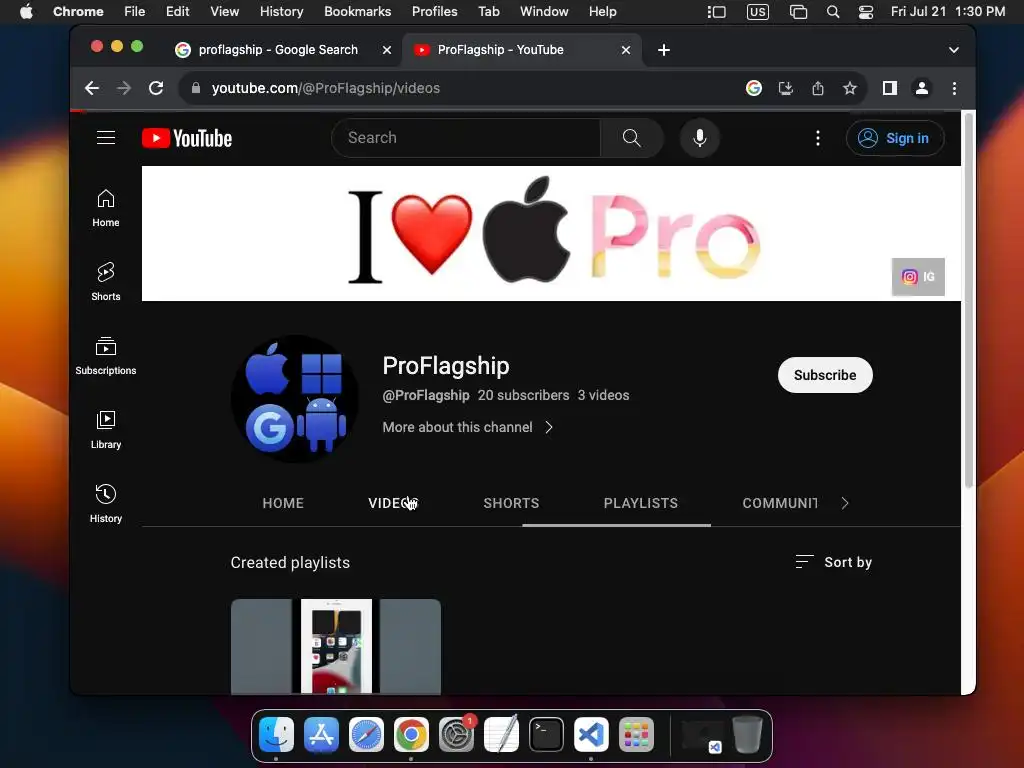Open the playlist thumbnail under Created playlists
1024x768 pixels.
pyautogui.click(x=336, y=647)
